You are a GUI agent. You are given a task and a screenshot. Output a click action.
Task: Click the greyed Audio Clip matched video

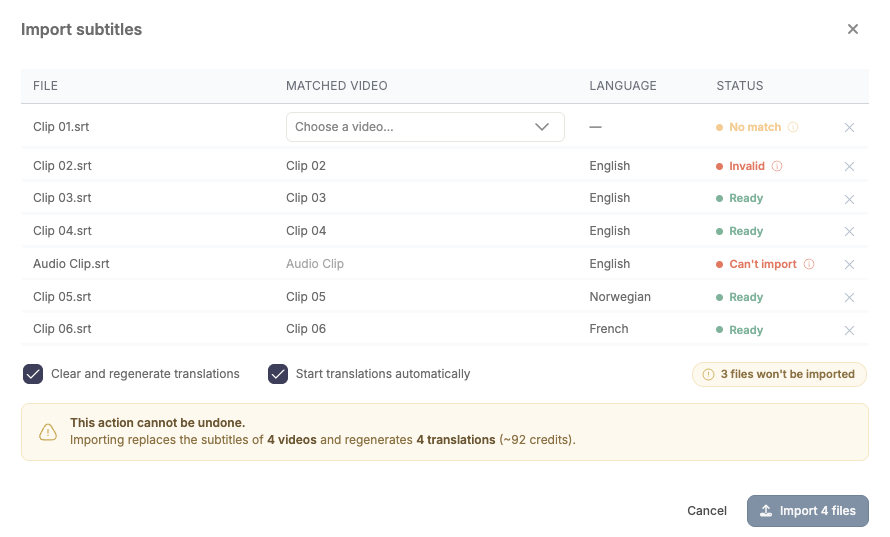pos(315,264)
